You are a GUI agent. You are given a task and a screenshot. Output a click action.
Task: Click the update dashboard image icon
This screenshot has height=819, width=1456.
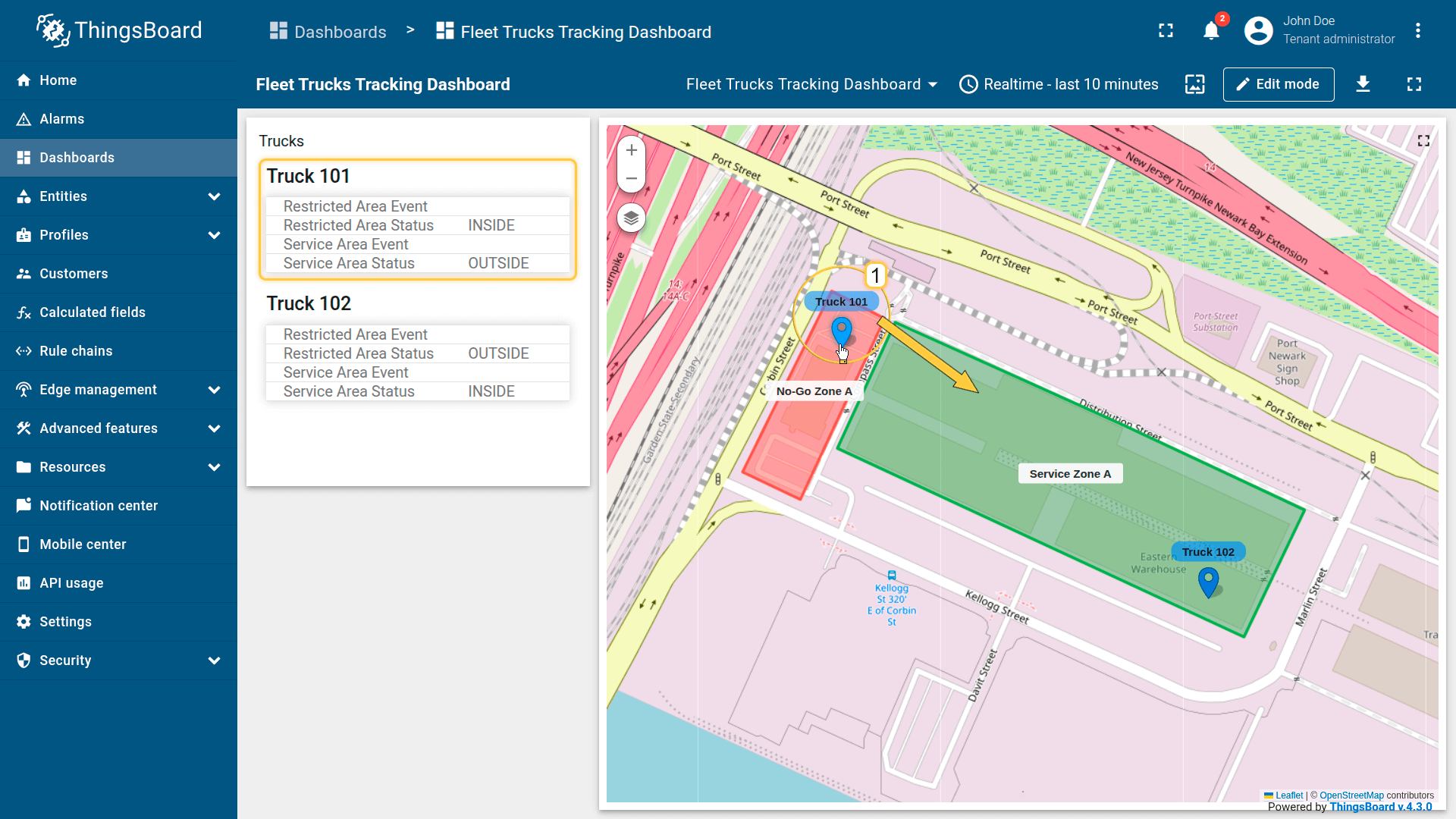[x=1194, y=84]
